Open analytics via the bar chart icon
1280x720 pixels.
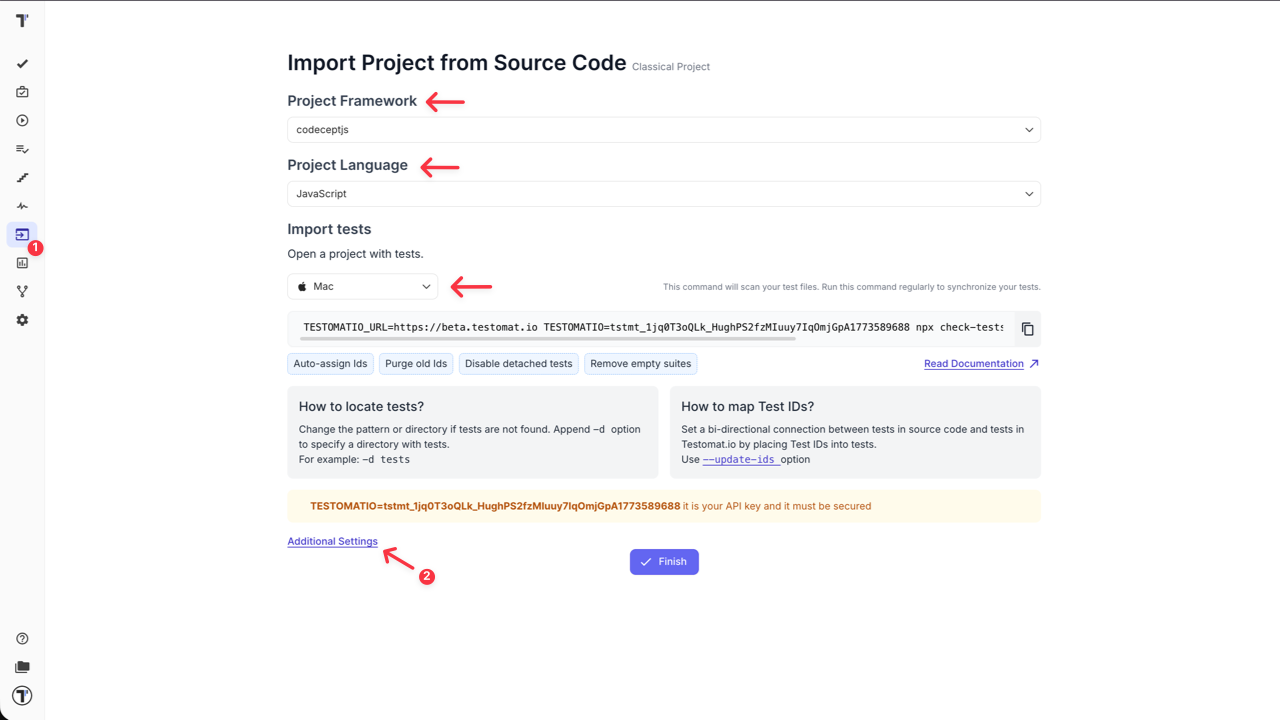pos(22,262)
